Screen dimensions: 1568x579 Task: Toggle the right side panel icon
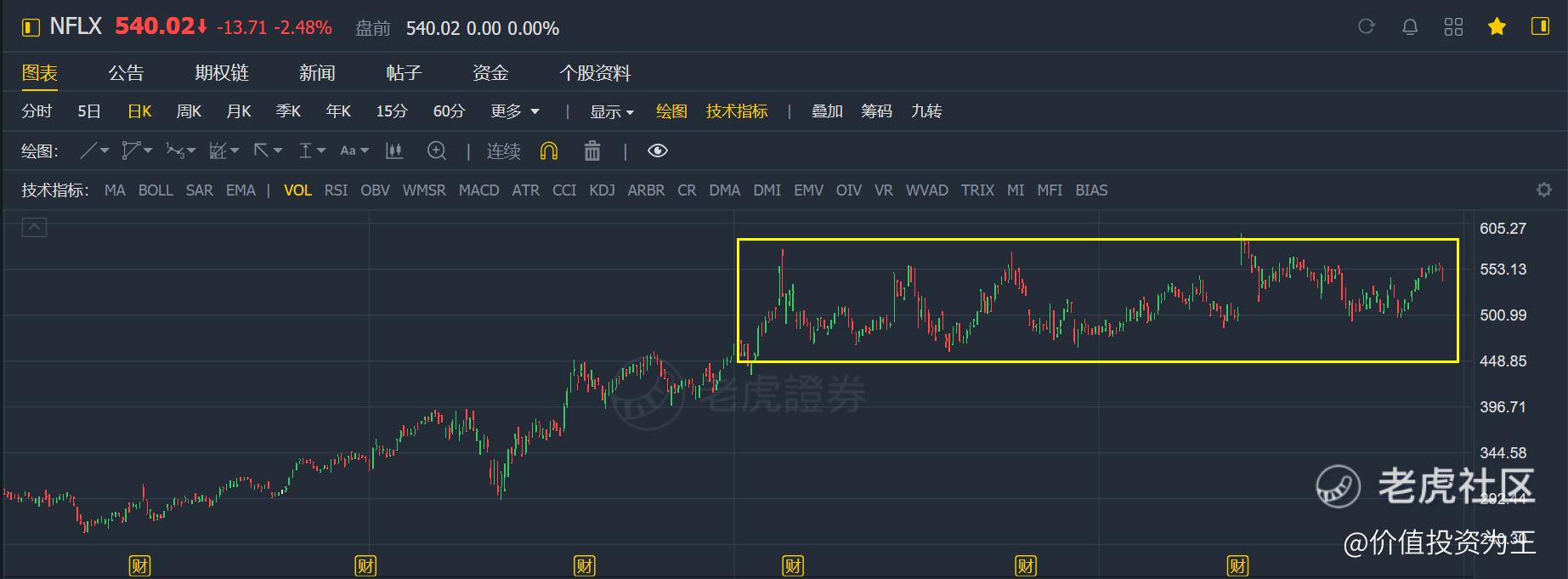click(x=1540, y=26)
